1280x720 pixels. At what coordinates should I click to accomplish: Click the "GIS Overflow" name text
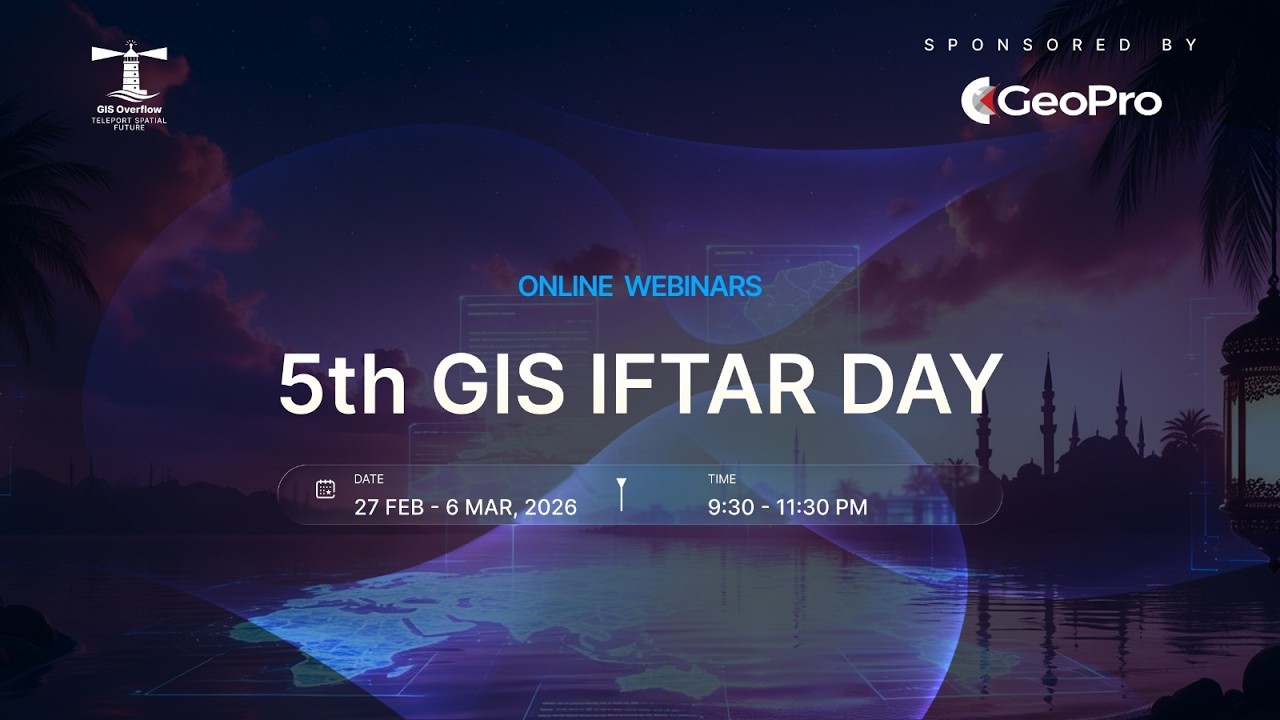[x=129, y=109]
